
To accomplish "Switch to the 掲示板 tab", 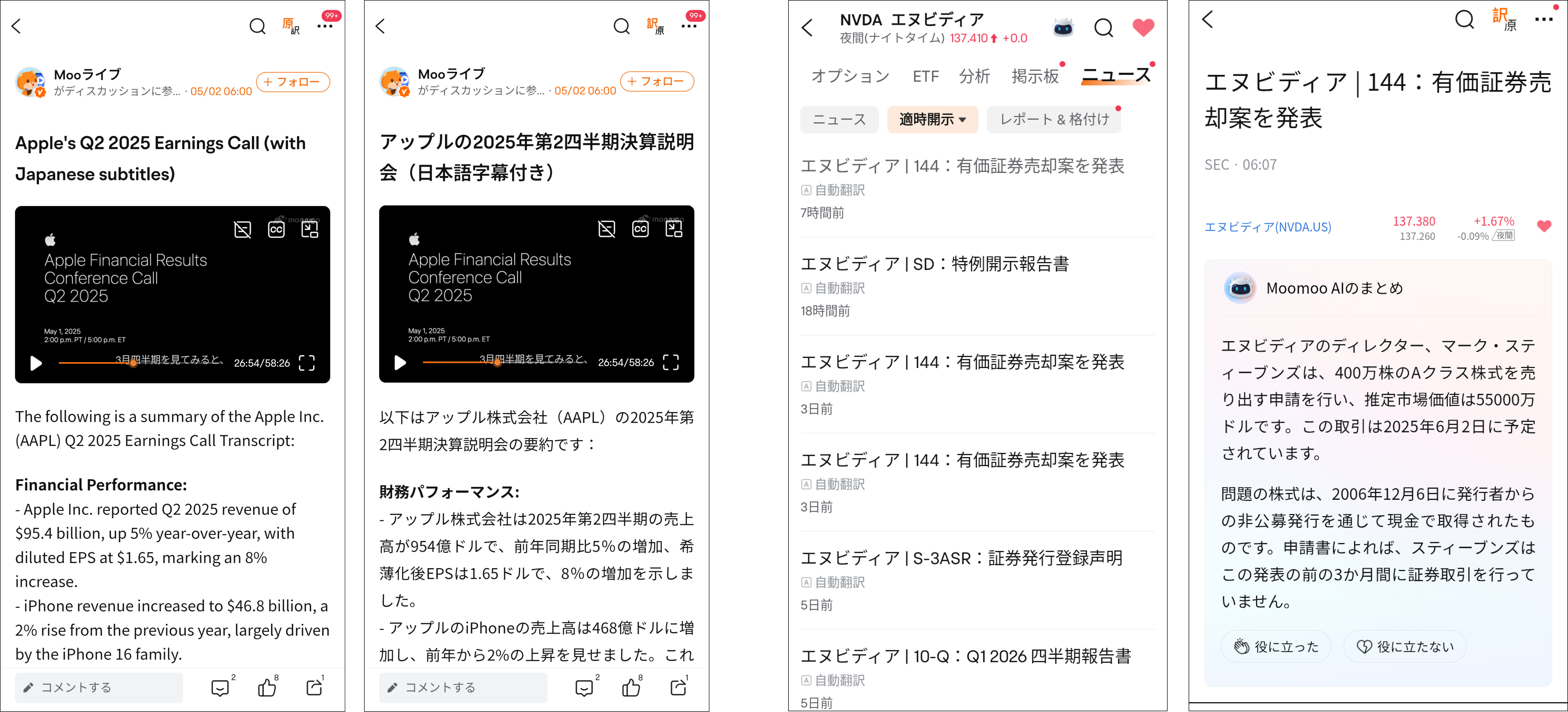I will click(x=1035, y=76).
